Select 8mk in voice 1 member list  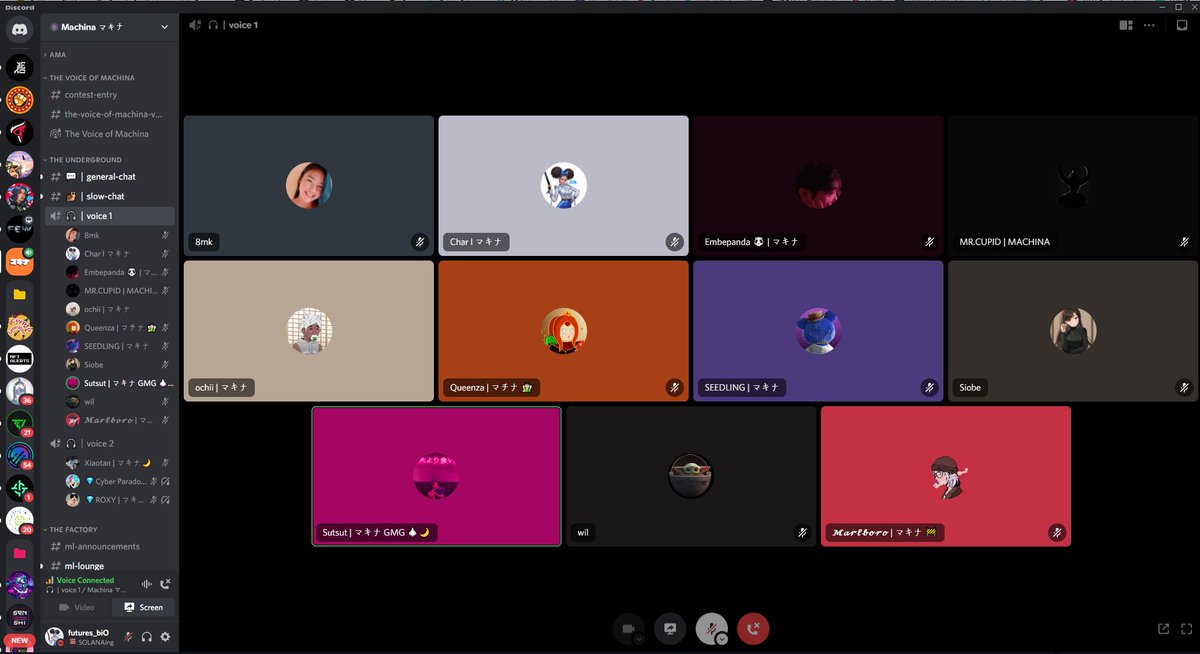coord(118,235)
